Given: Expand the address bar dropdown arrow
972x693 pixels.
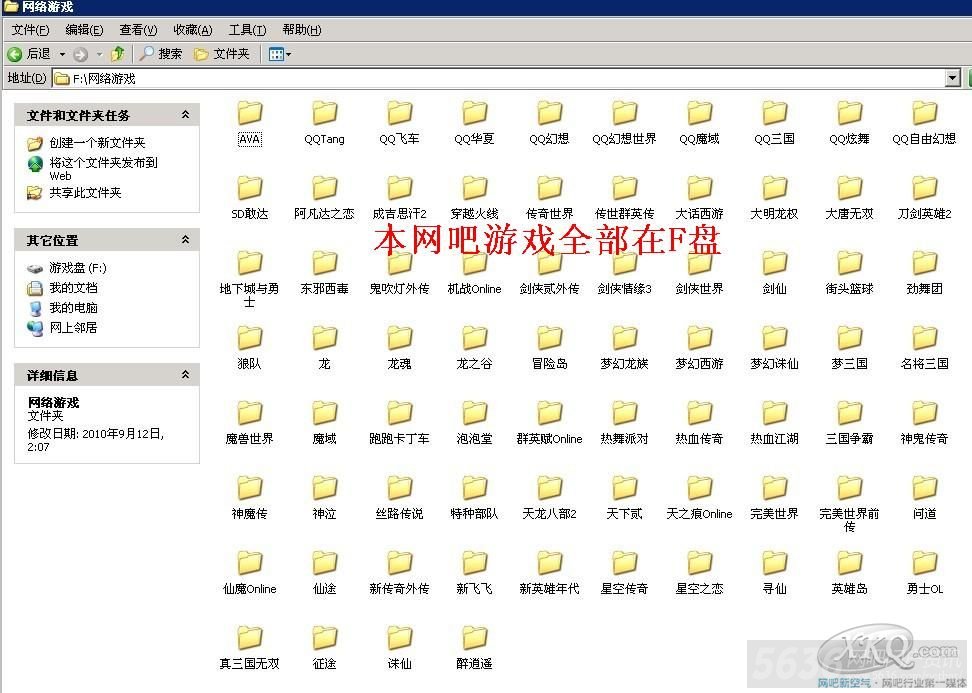Looking at the screenshot, I should (953, 78).
